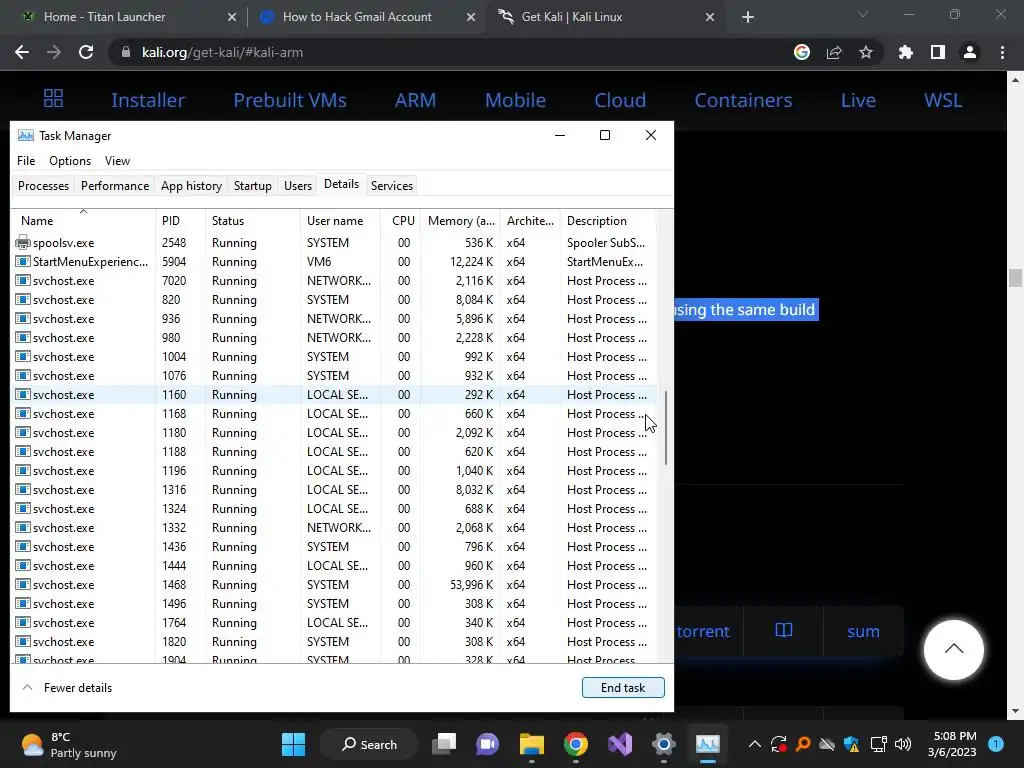This screenshot has height=768, width=1024.
Task: Click the End task button
Action: [x=623, y=688]
